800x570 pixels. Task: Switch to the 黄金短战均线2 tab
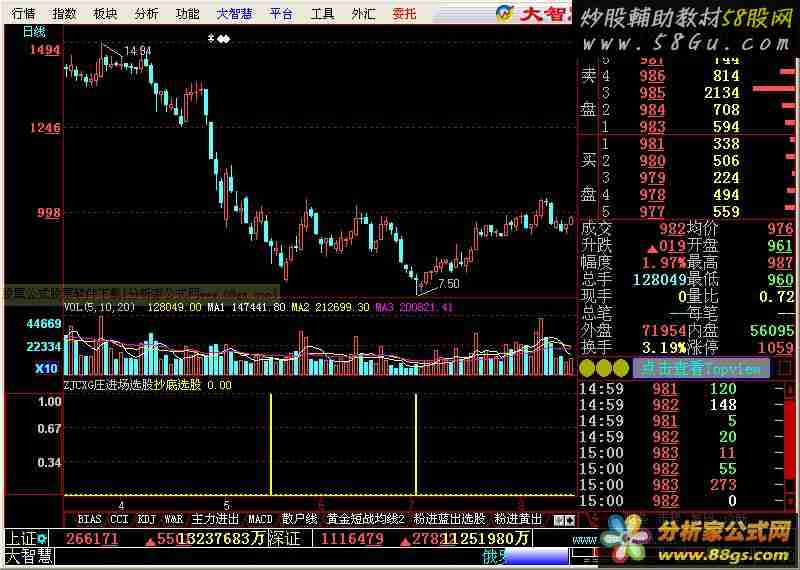pos(365,519)
